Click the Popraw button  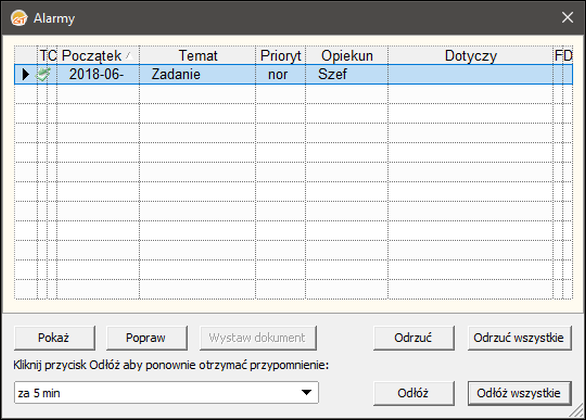pos(147,338)
